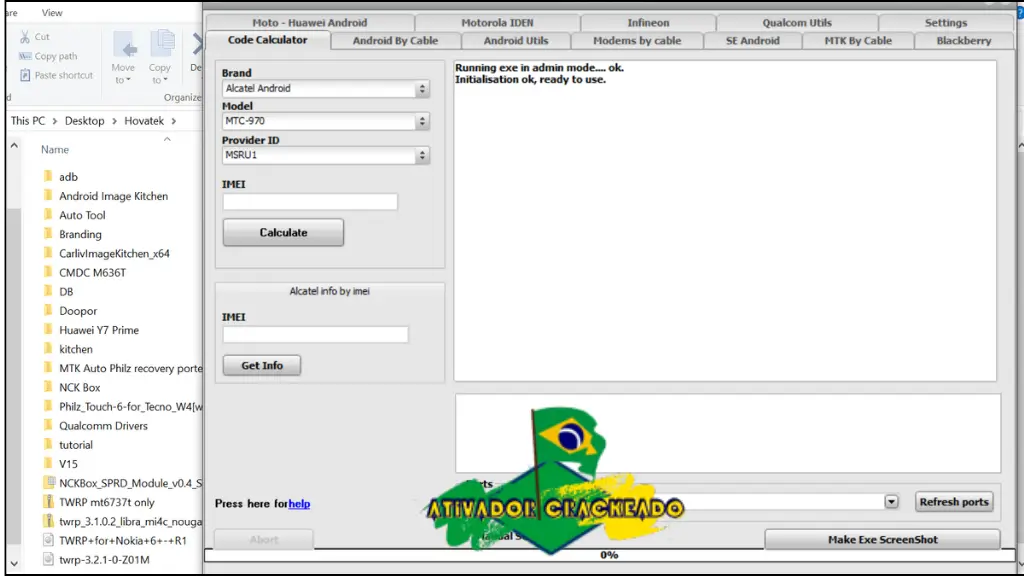1024x576 pixels.
Task: Open the Moto - Huawei Android tab
Action: [310, 22]
